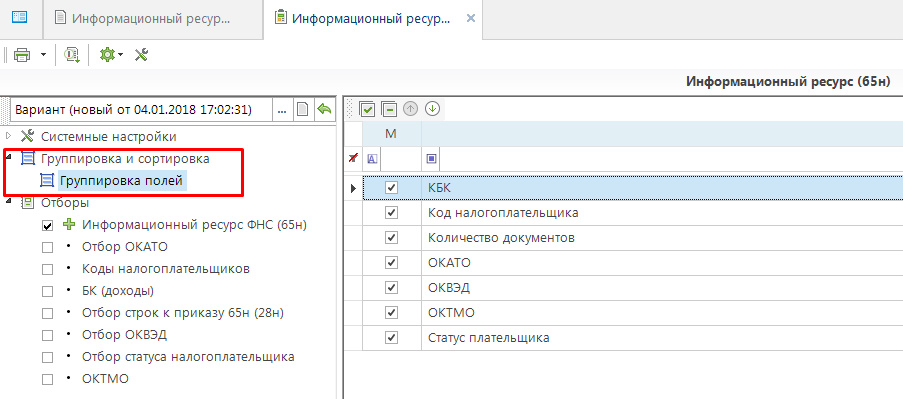The height and width of the screenshot is (399, 903).
Task: Enable the Отбор ОКАТО checkbox
Action: [48, 248]
